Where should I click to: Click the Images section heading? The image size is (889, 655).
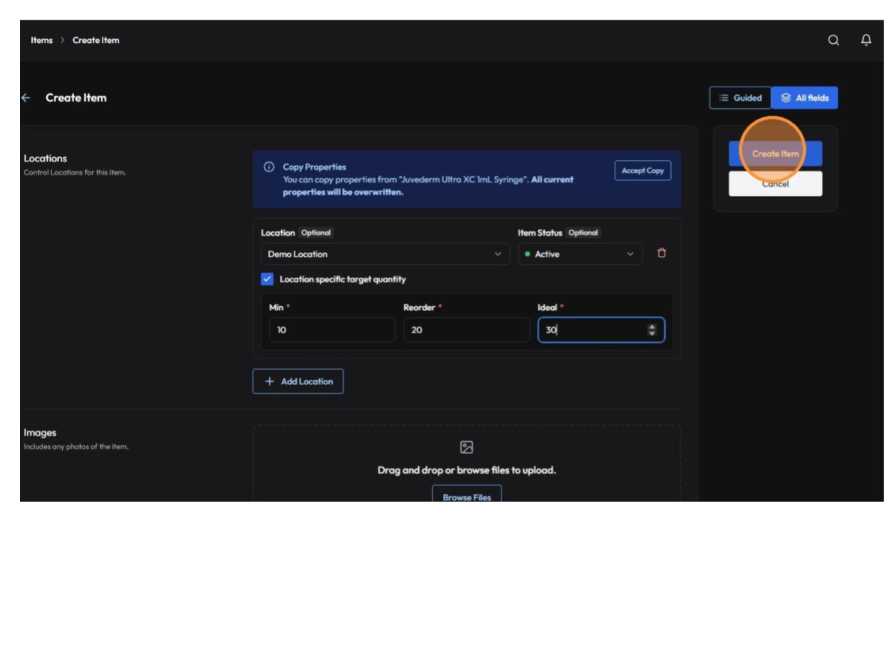(x=40, y=432)
